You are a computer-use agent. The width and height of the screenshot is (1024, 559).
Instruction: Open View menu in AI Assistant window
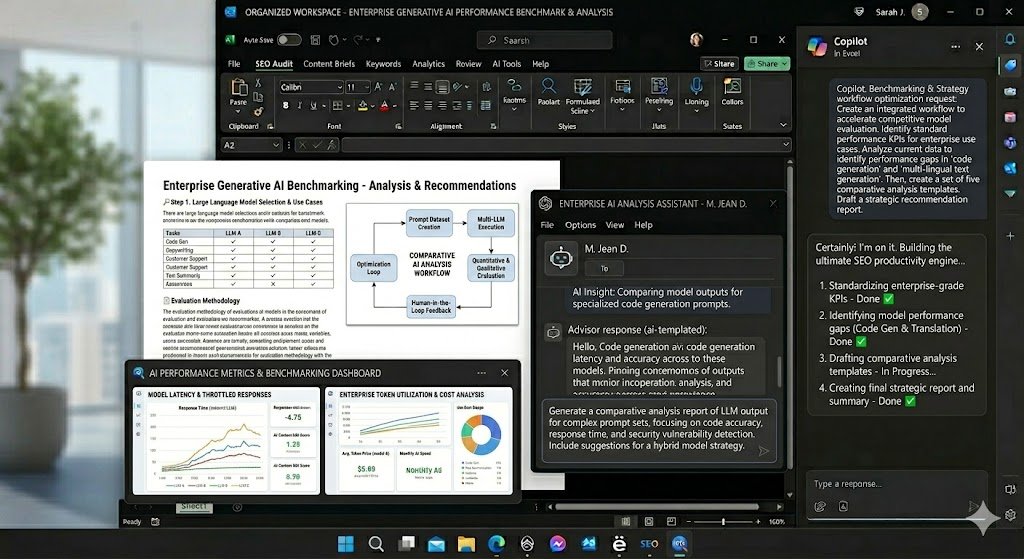[615, 225]
